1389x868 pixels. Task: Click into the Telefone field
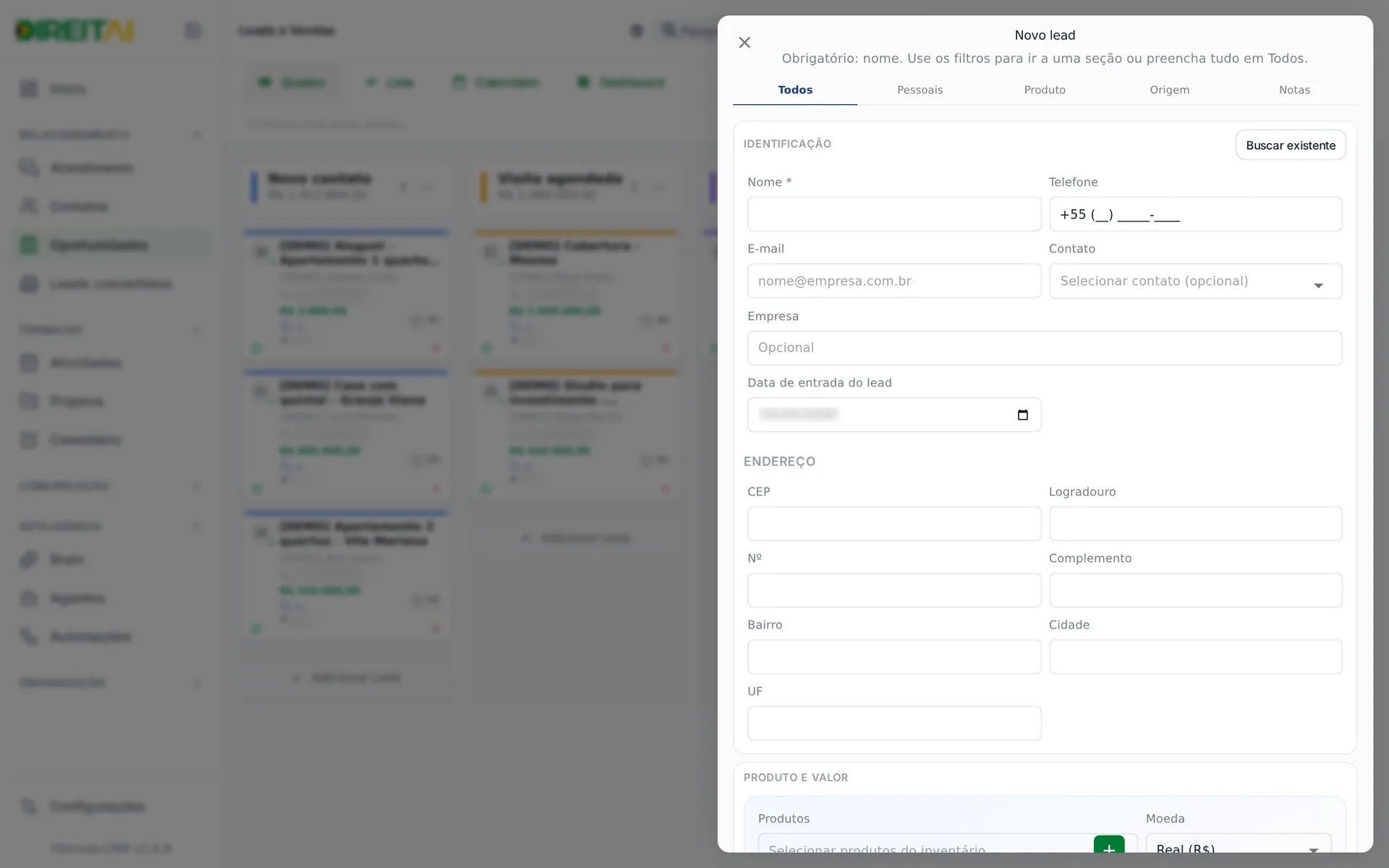click(1196, 214)
